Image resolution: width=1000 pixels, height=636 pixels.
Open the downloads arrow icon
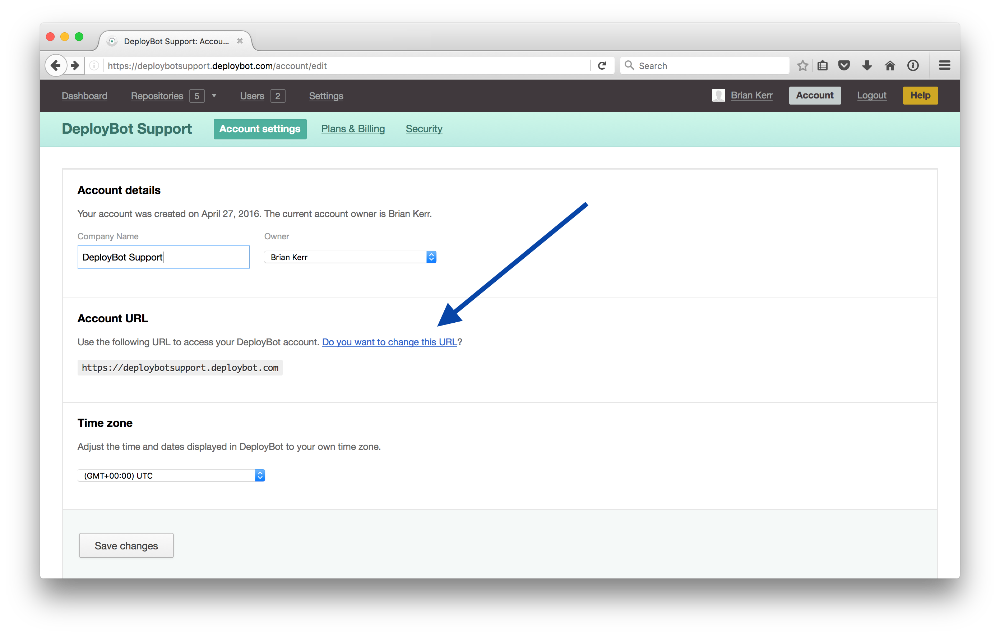[x=867, y=65]
